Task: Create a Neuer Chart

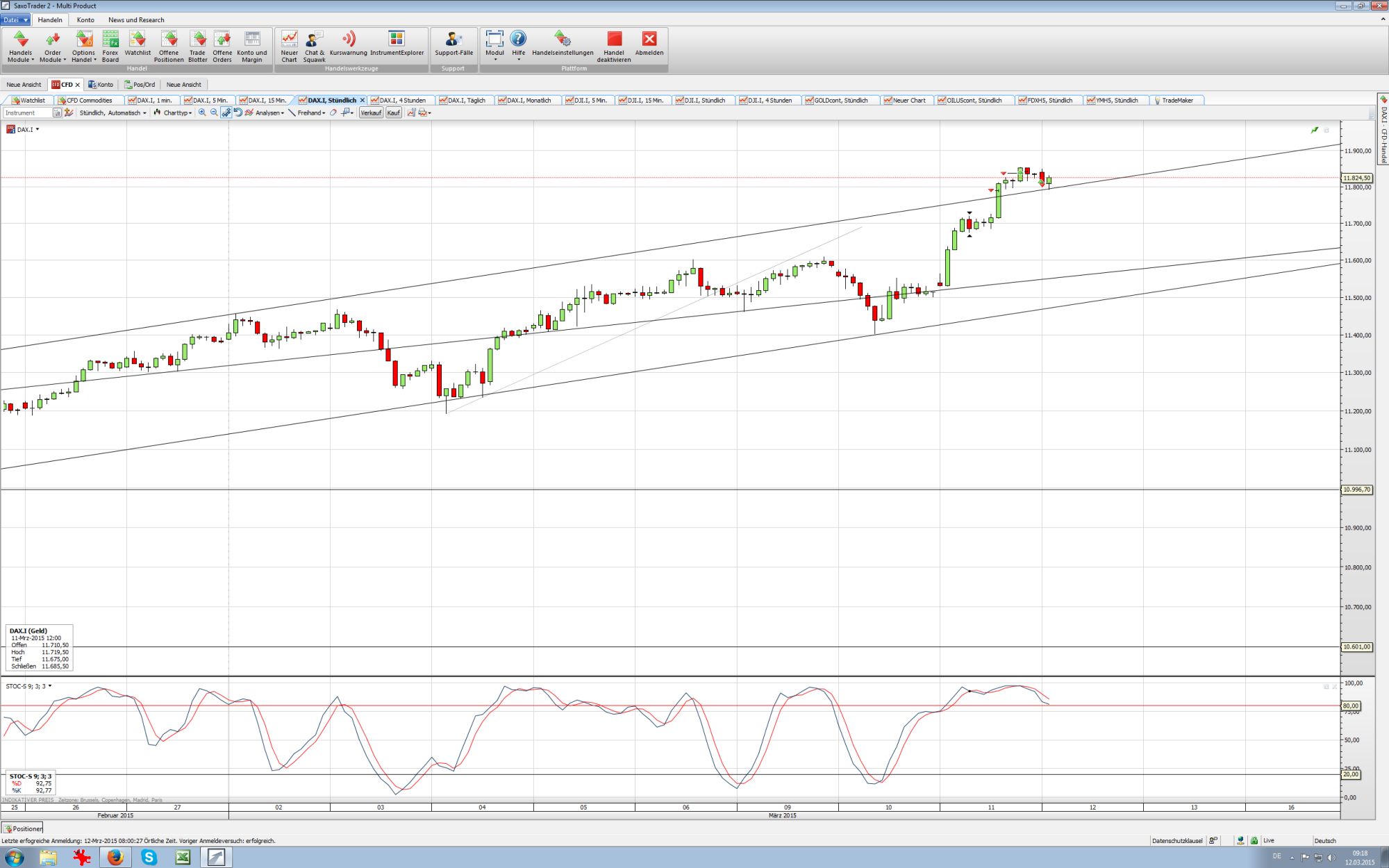Action: click(290, 46)
